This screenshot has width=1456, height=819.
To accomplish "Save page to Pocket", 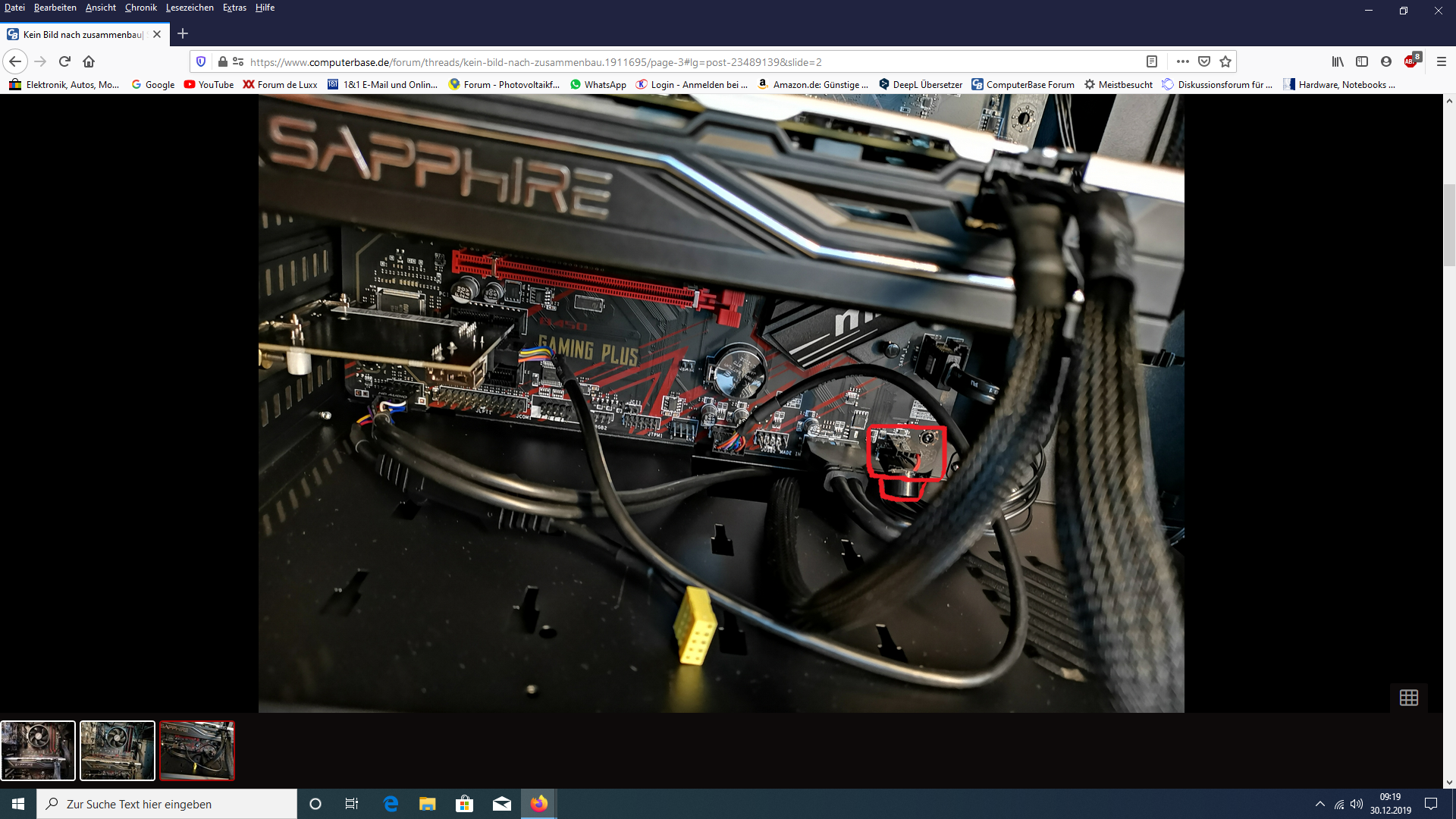I will [x=1204, y=61].
